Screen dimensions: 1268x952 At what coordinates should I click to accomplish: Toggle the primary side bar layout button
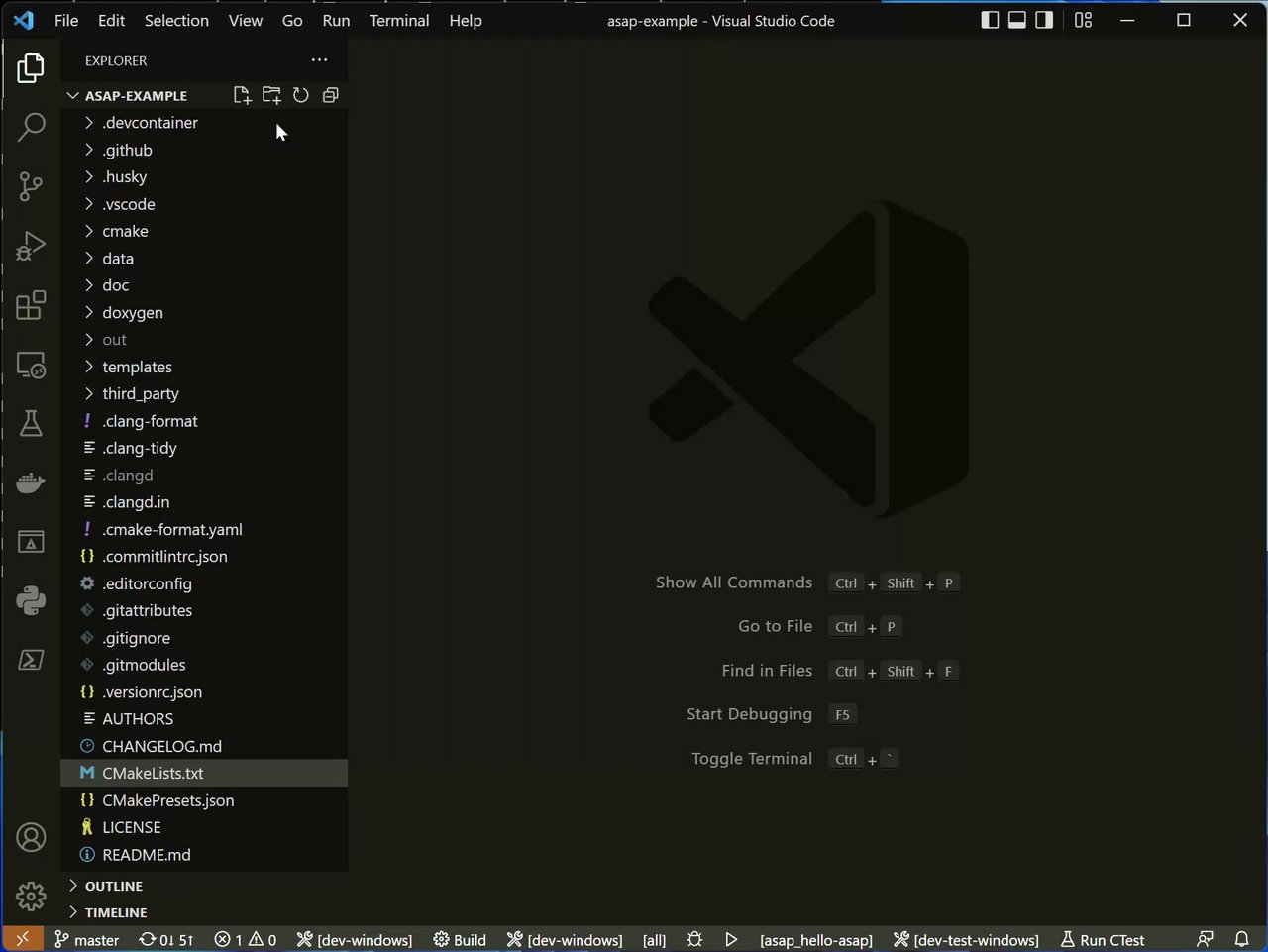tap(990, 20)
